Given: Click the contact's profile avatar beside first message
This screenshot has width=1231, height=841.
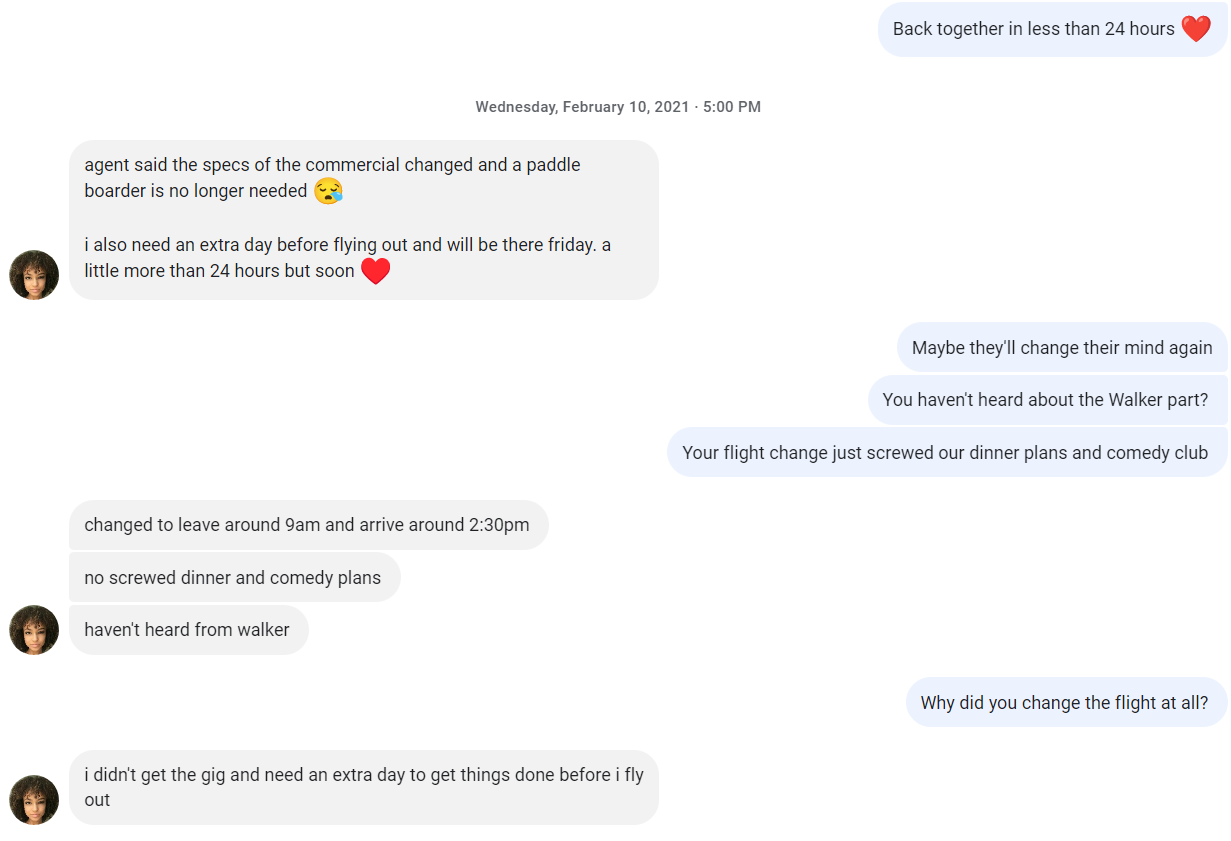Looking at the screenshot, I should [x=33, y=274].
